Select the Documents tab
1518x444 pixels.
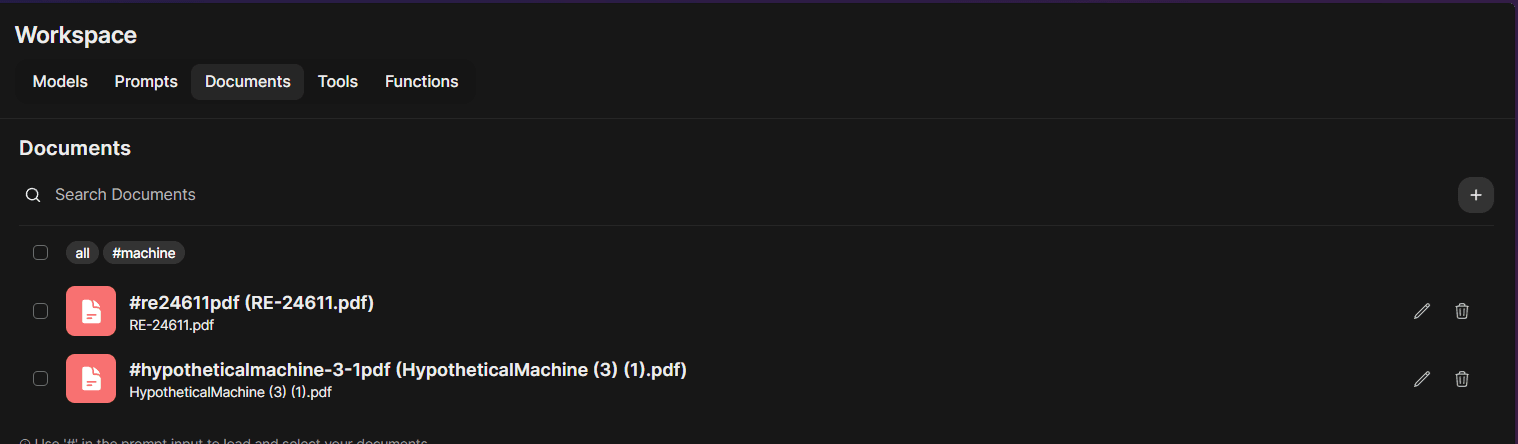coord(247,82)
